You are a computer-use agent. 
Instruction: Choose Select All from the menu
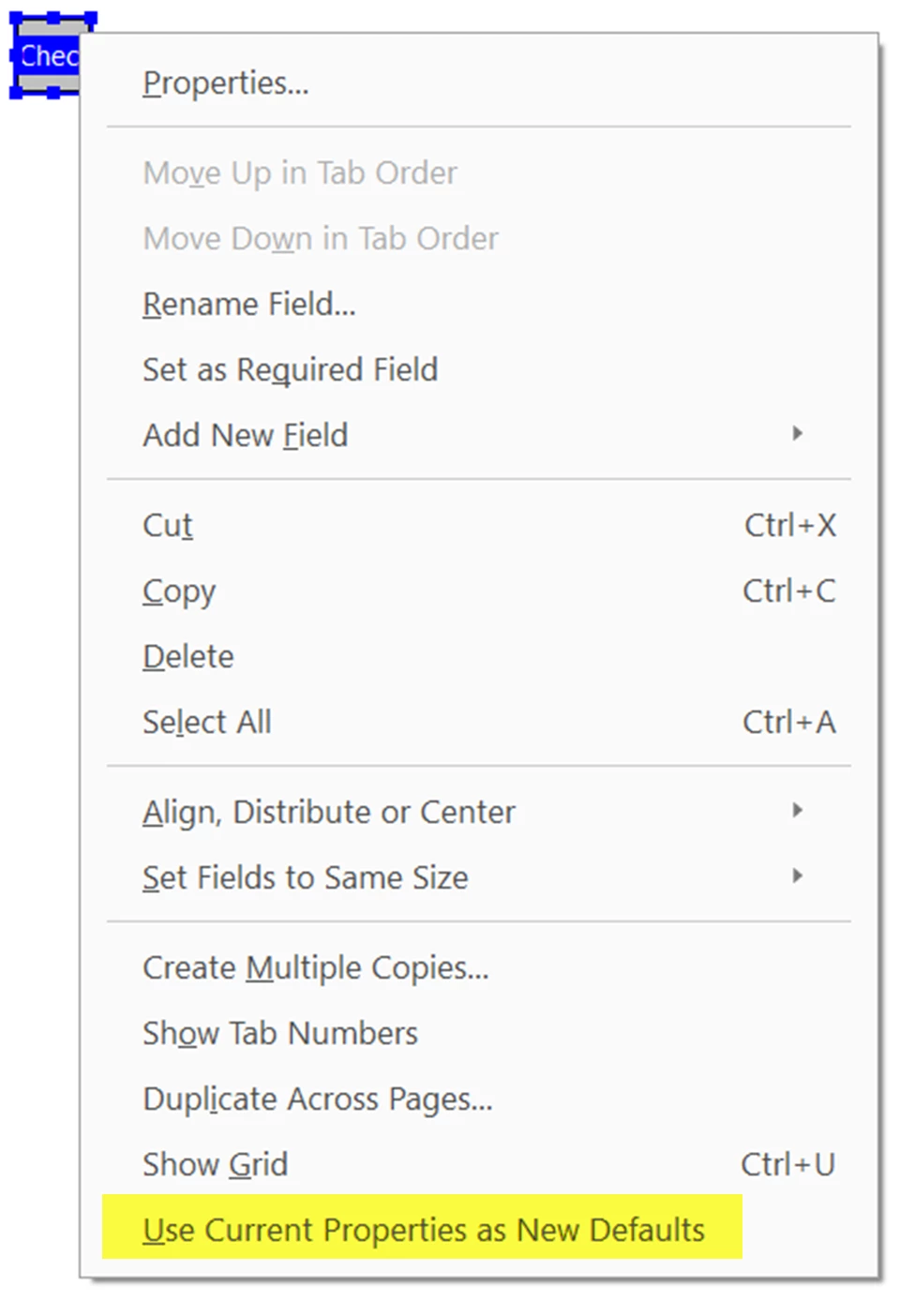(x=478, y=723)
